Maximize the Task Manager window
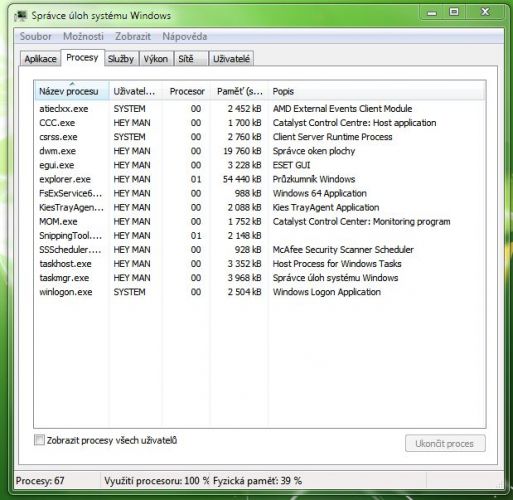This screenshot has height=500, width=513. [x=454, y=13]
